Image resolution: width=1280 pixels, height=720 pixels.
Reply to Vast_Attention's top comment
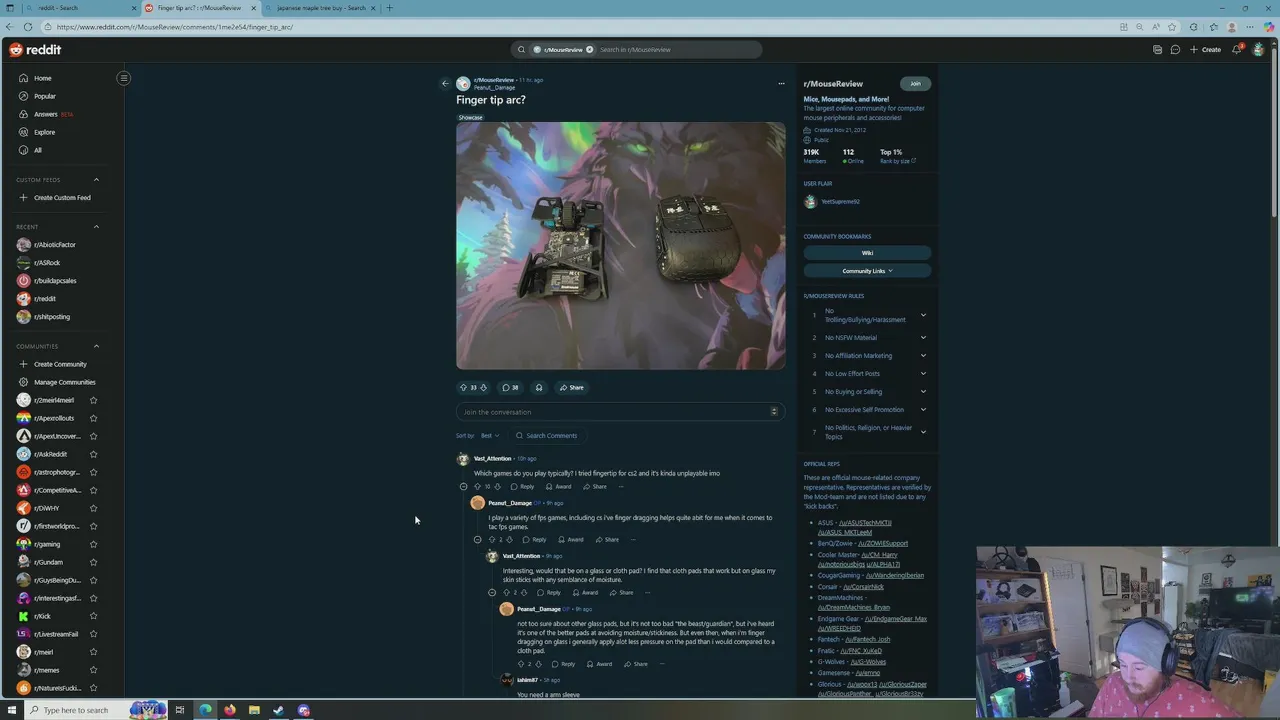click(x=523, y=487)
